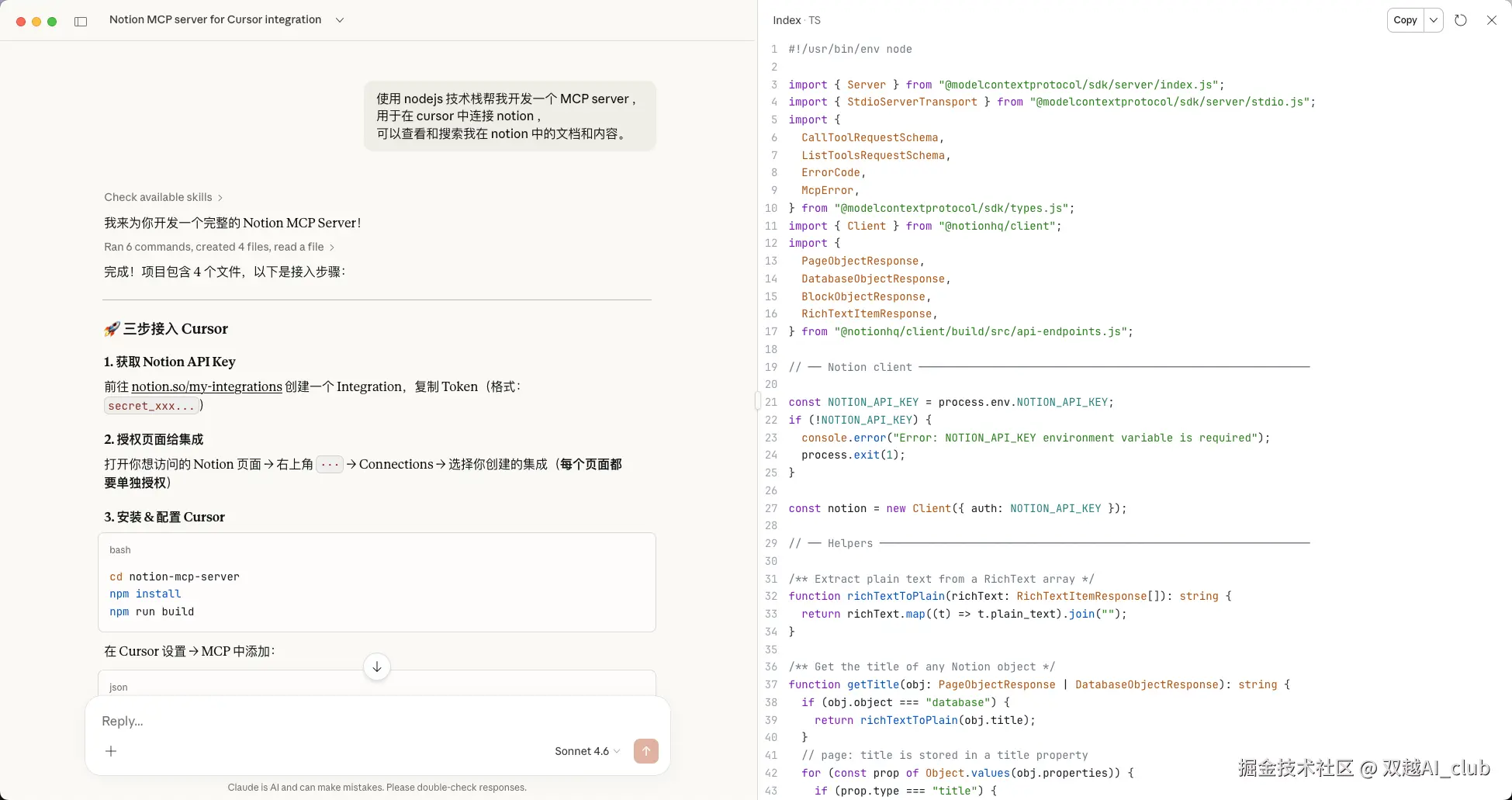Click 'RichTextItemResponse' on line 16

[867, 313]
